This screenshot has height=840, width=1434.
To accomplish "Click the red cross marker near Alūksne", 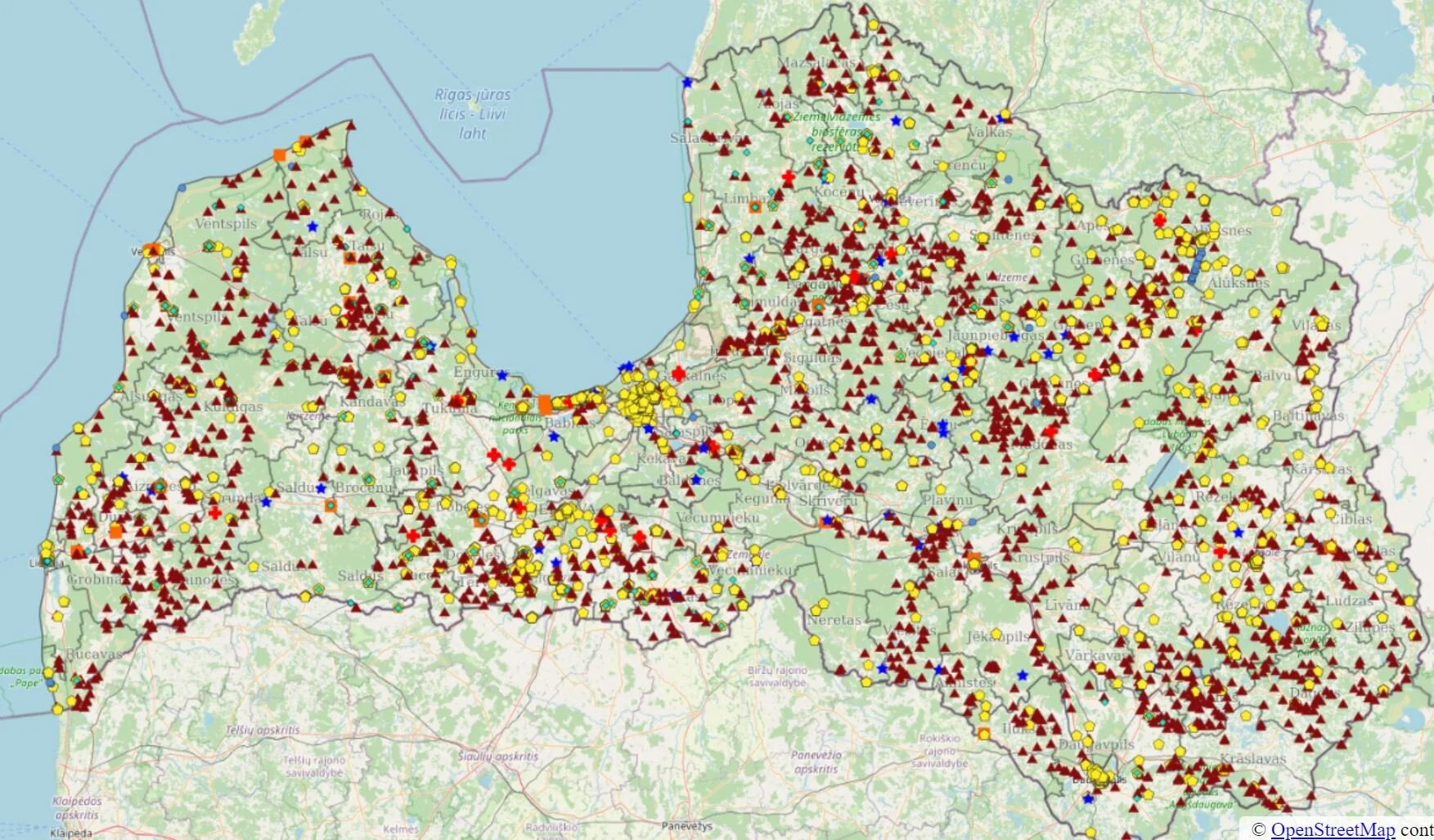I will (x=1159, y=221).
